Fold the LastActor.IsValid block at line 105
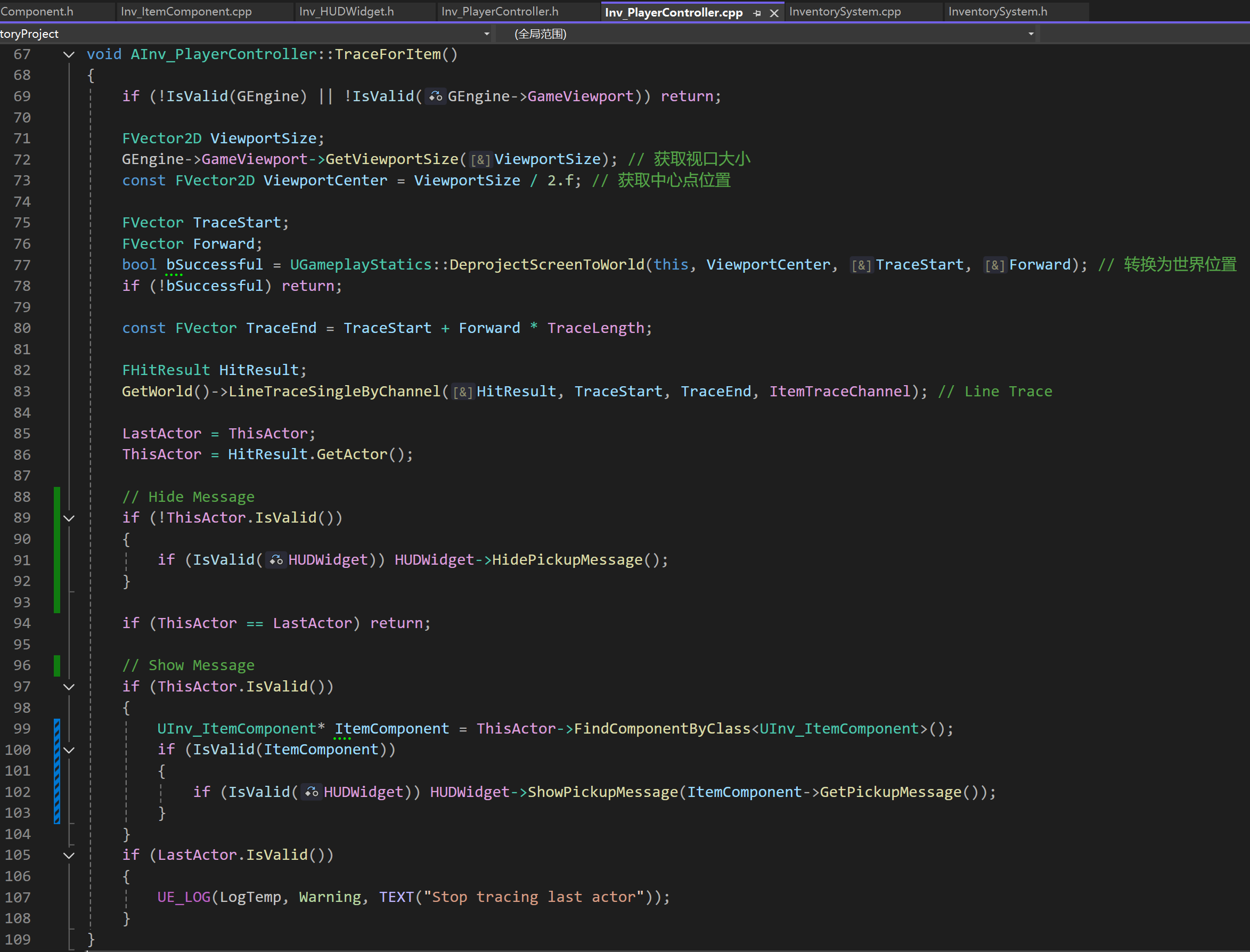The width and height of the screenshot is (1250, 952). [69, 856]
